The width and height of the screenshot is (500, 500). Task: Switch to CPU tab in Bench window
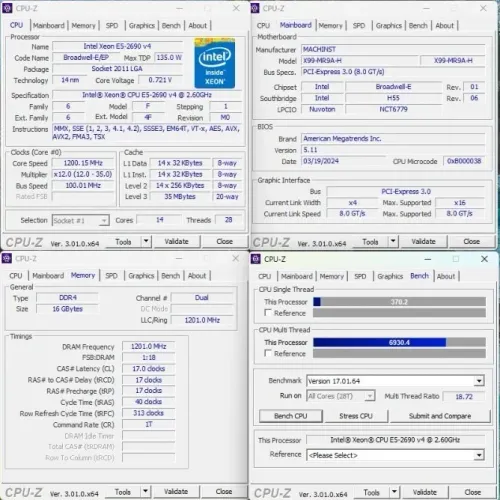[x=265, y=276]
